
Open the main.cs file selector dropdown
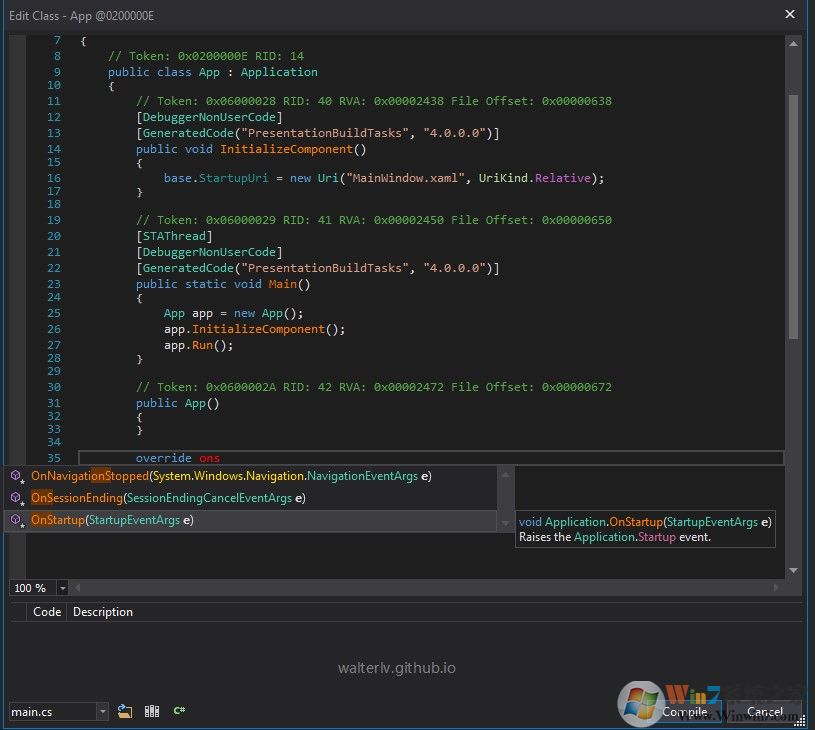pos(102,711)
